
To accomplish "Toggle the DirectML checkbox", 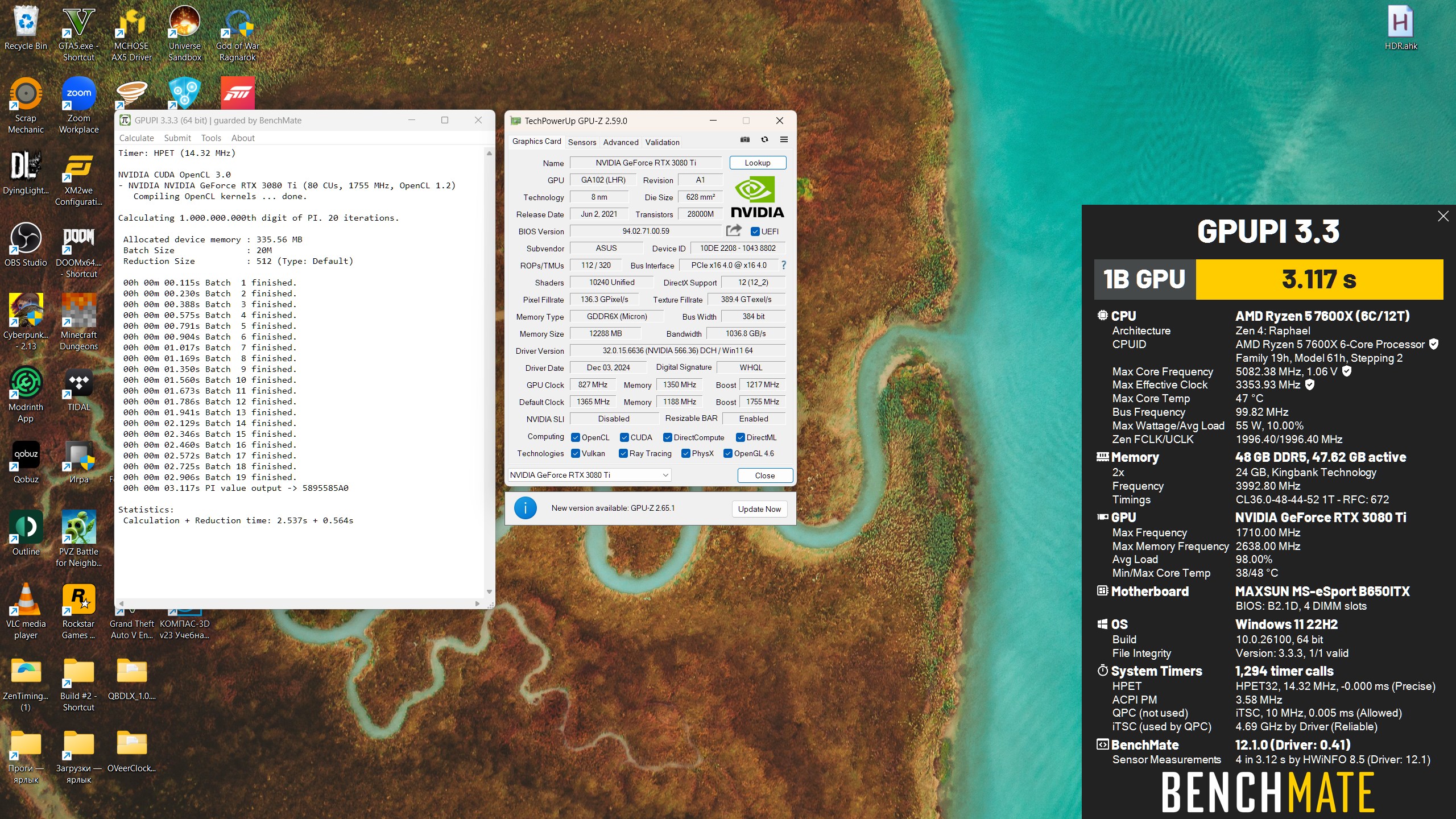I will [x=741, y=437].
